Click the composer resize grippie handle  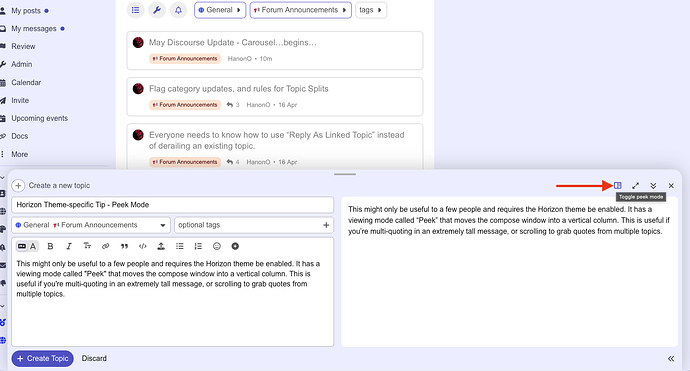click(345, 174)
